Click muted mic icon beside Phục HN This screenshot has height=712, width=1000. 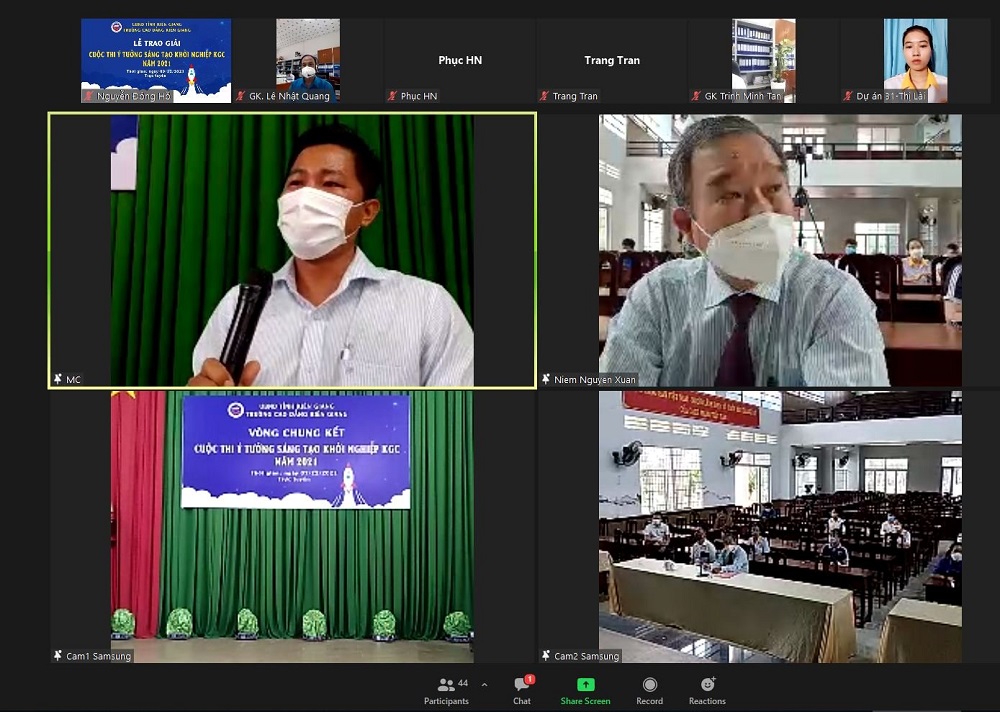(x=392, y=96)
